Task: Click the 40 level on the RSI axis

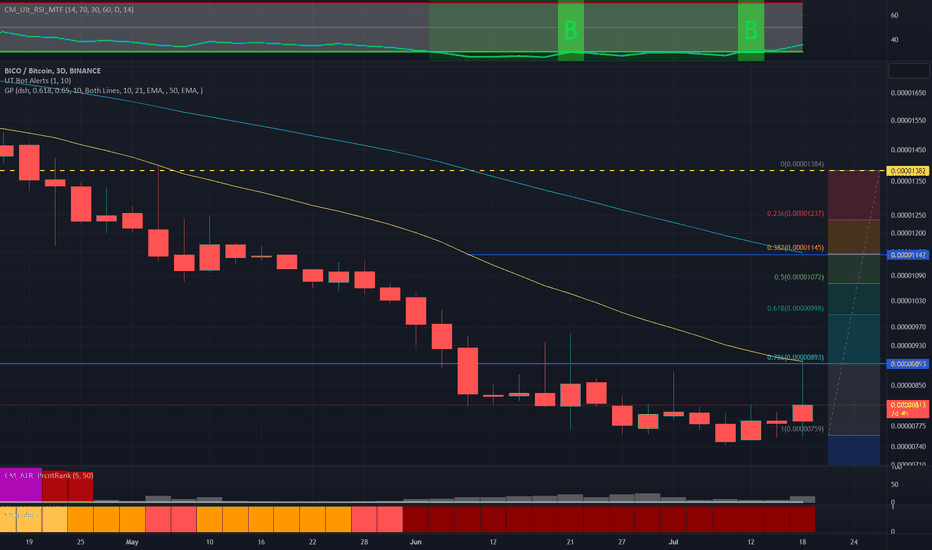Action: click(895, 40)
